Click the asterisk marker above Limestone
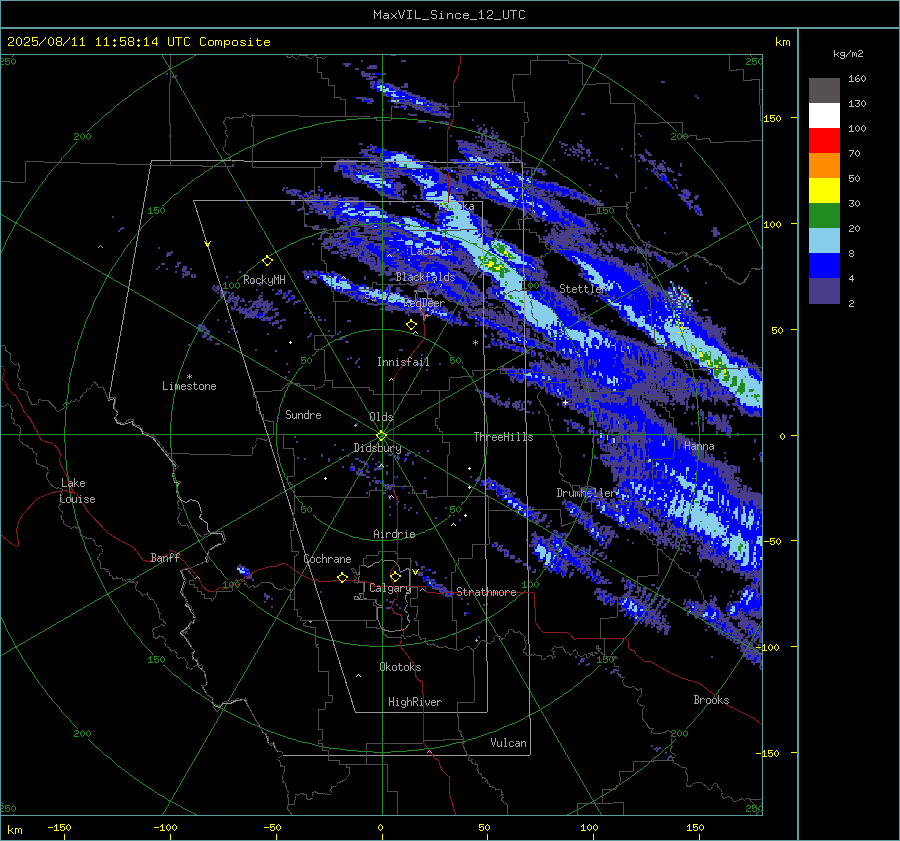This screenshot has width=900, height=841. click(189, 377)
